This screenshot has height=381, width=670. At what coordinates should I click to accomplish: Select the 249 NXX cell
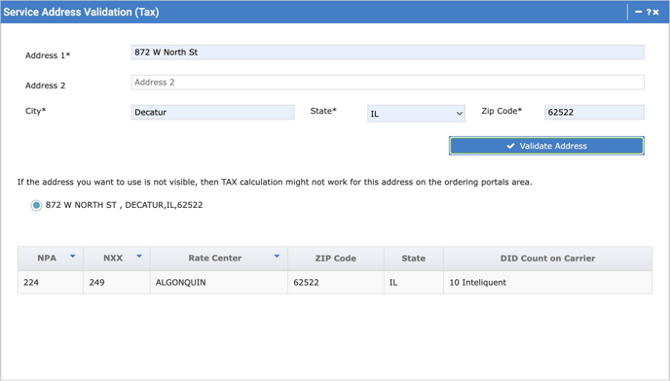click(117, 282)
